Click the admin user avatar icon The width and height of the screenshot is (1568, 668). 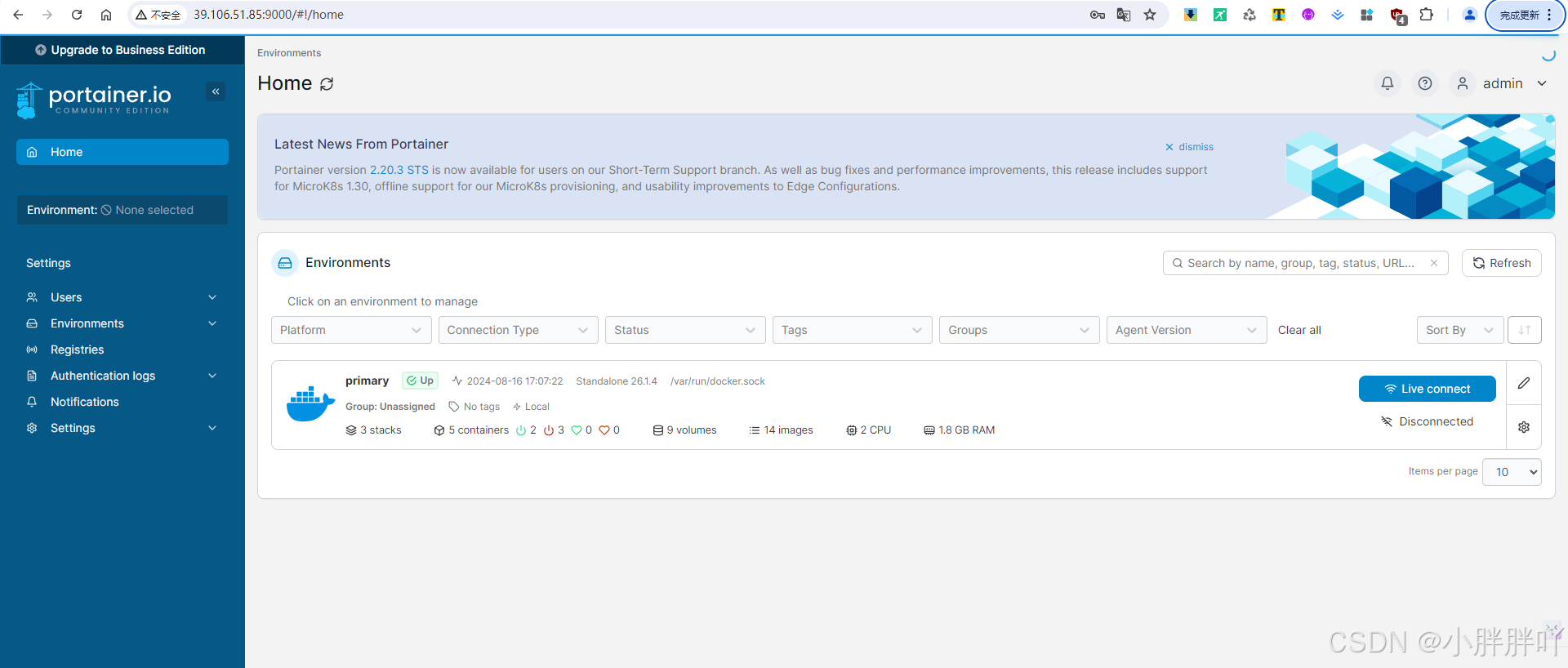1463,83
